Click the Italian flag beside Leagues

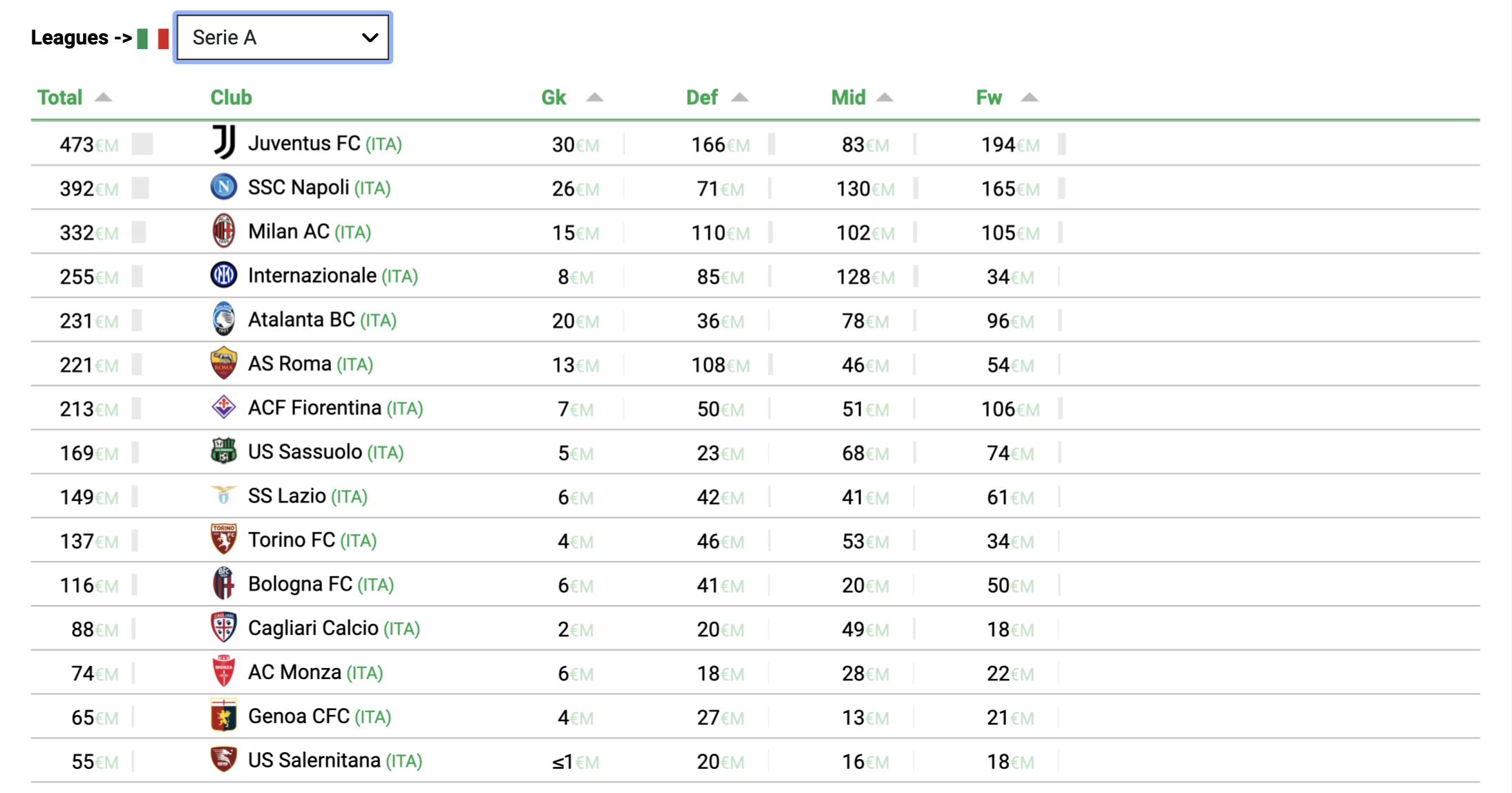pyautogui.click(x=153, y=38)
